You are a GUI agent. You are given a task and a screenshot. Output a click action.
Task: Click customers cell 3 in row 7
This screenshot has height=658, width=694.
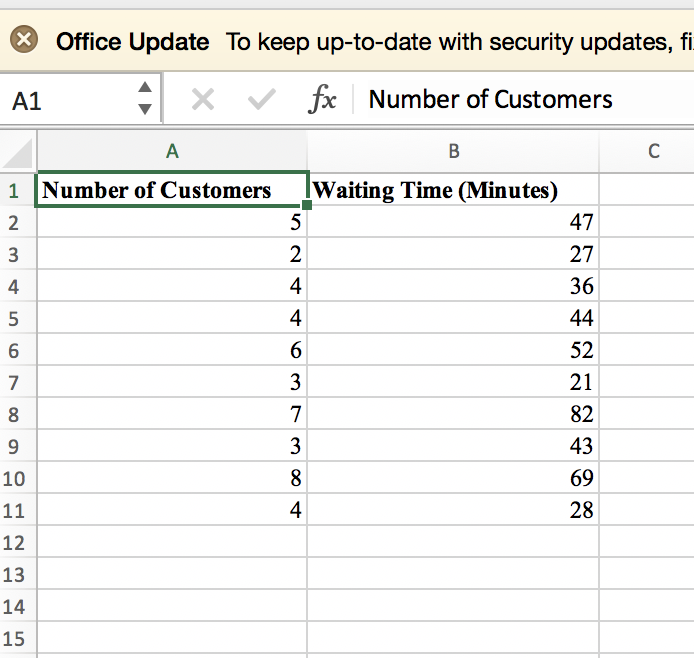[172, 382]
